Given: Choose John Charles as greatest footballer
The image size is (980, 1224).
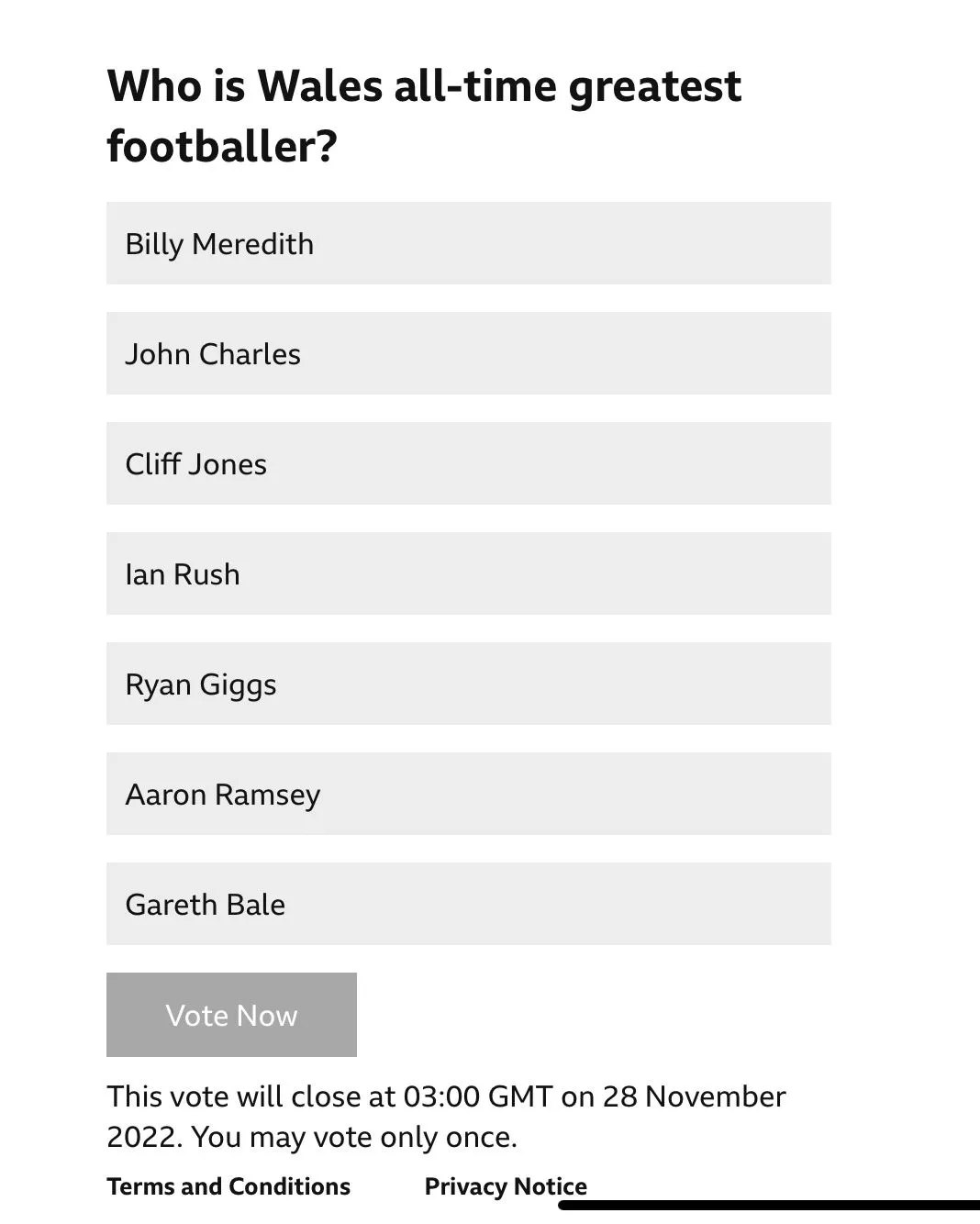Looking at the screenshot, I should click(468, 353).
